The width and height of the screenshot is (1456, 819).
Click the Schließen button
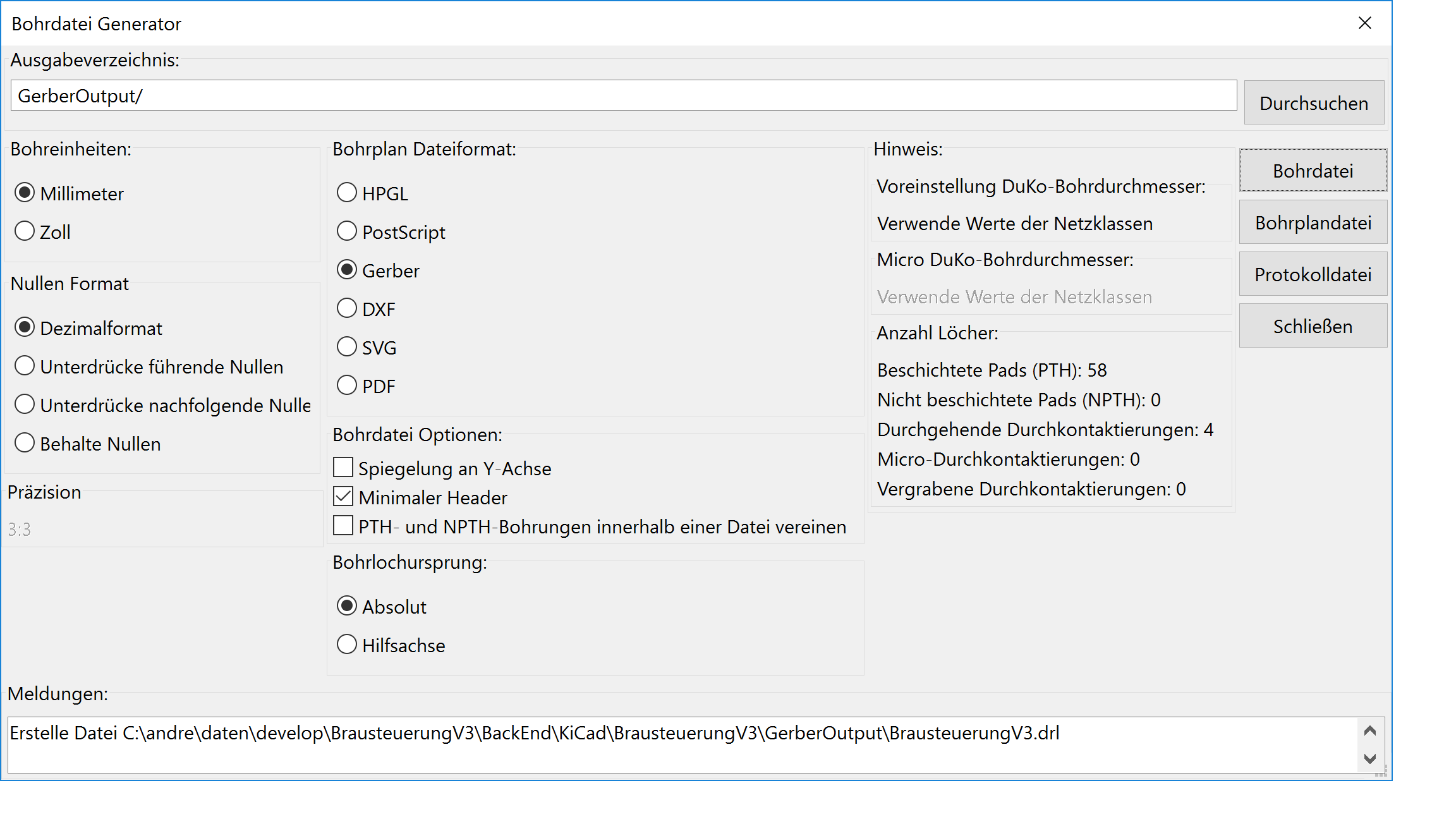pos(1313,326)
